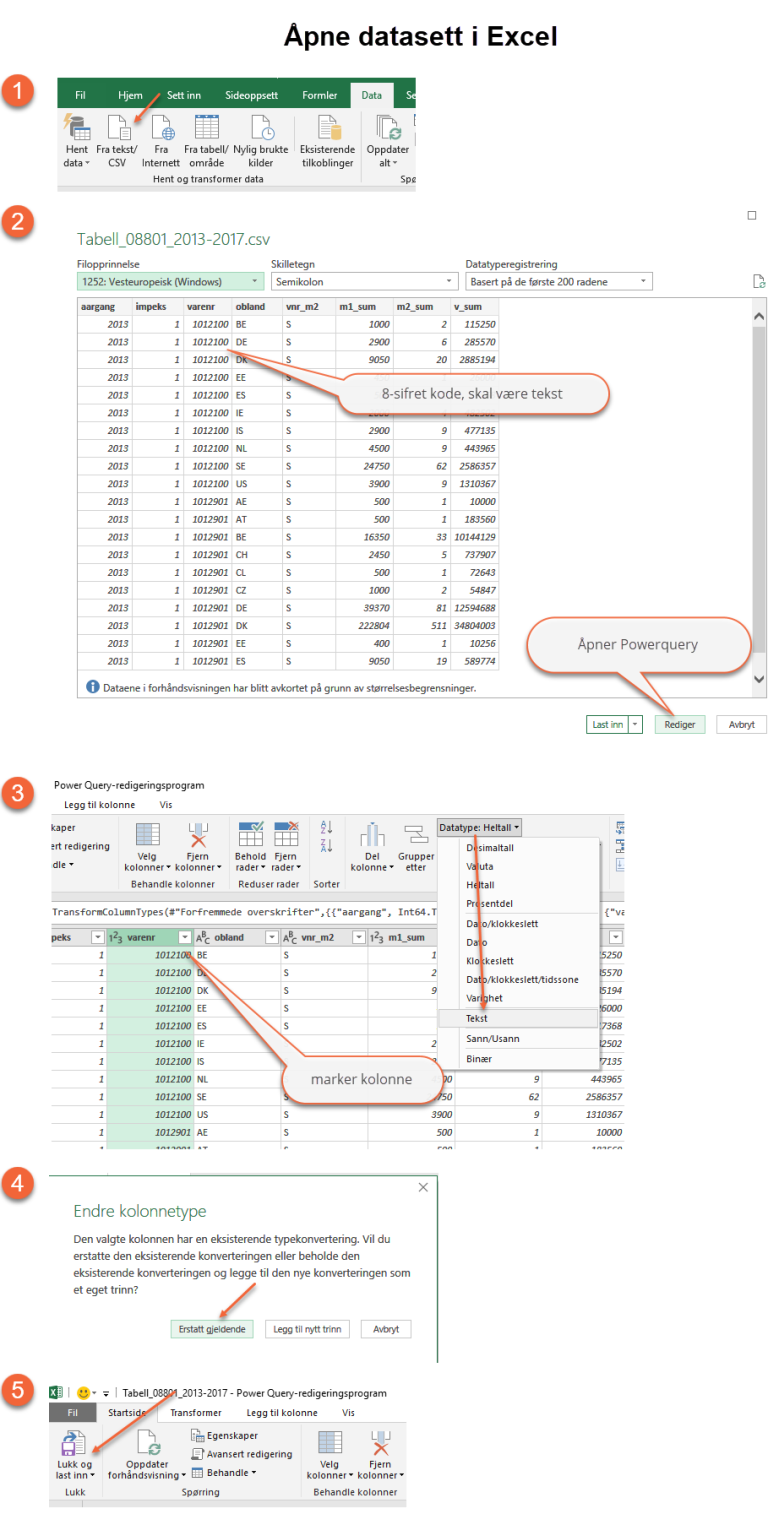768x1514 pixels.
Task: Sort ascending with the A-Z icon
Action: pyautogui.click(x=326, y=828)
